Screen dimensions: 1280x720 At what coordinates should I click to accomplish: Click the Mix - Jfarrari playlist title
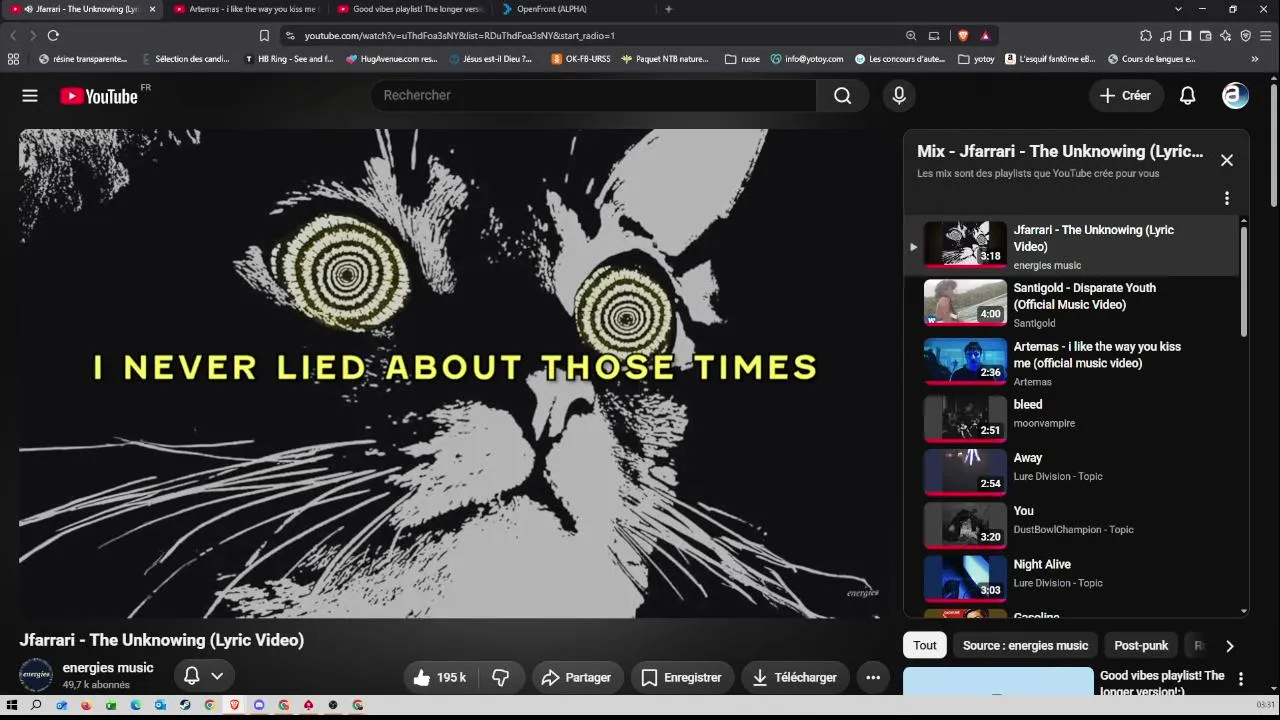coord(1060,151)
